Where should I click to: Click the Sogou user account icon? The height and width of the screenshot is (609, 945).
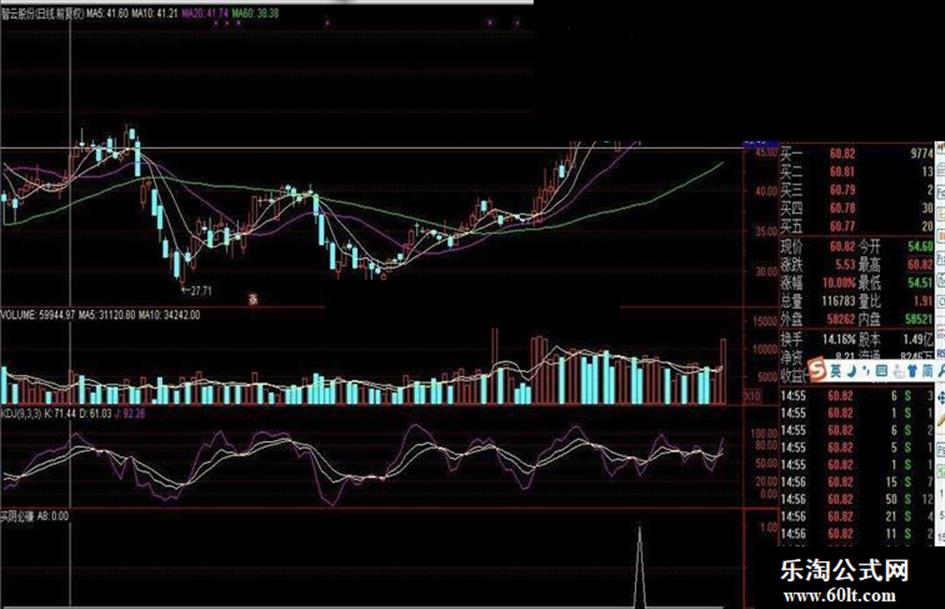[x=897, y=371]
